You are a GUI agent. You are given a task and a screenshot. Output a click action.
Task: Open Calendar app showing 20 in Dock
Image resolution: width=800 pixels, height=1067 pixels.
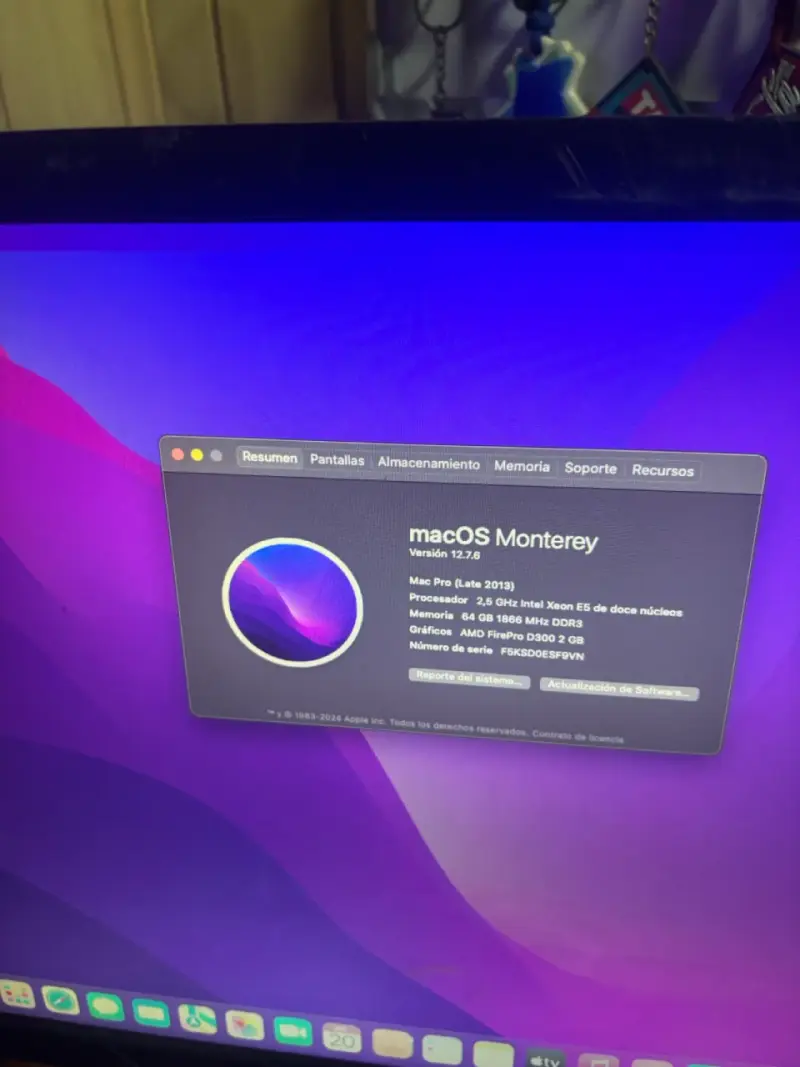341,1038
